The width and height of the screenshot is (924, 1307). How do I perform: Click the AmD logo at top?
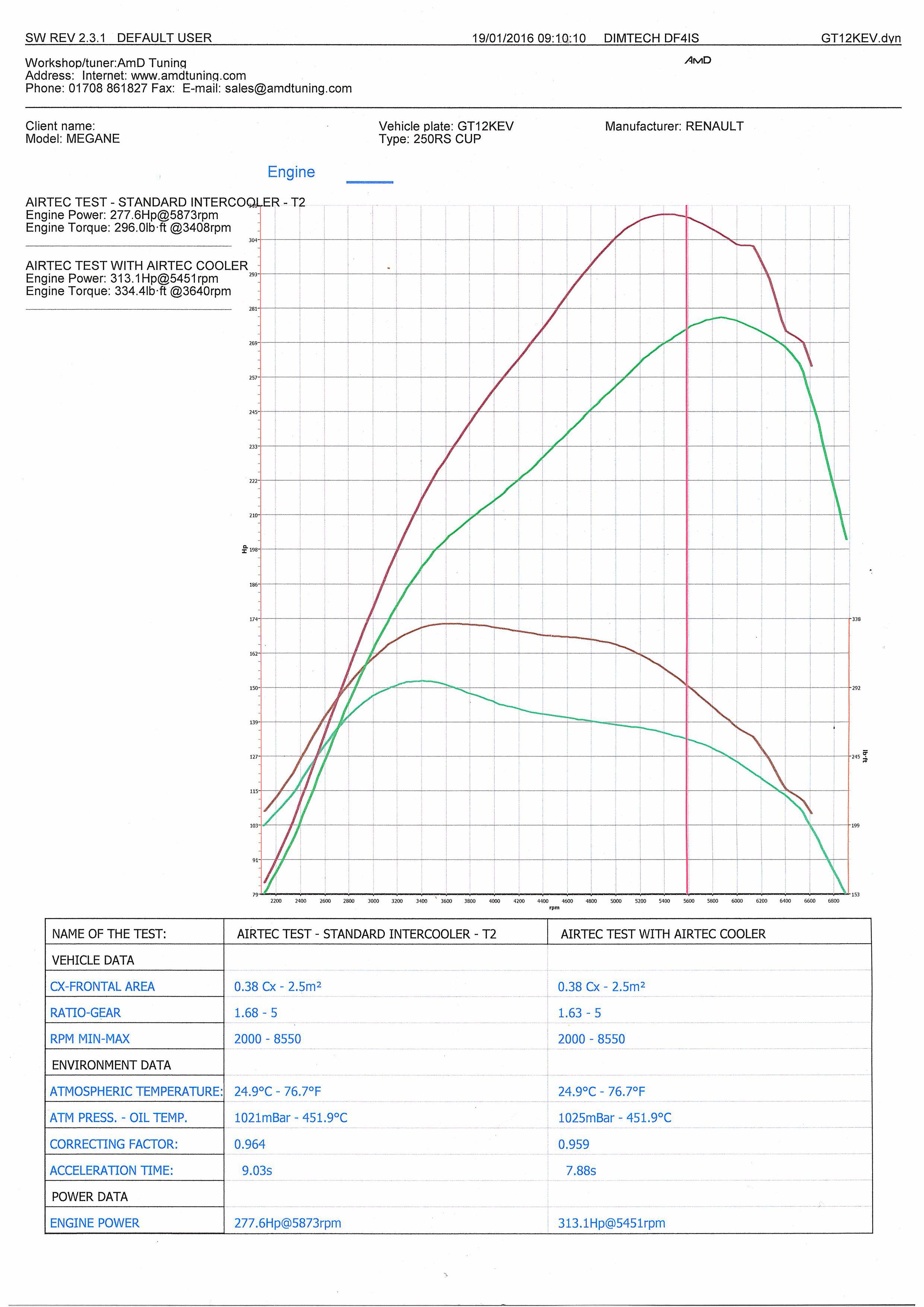click(697, 60)
